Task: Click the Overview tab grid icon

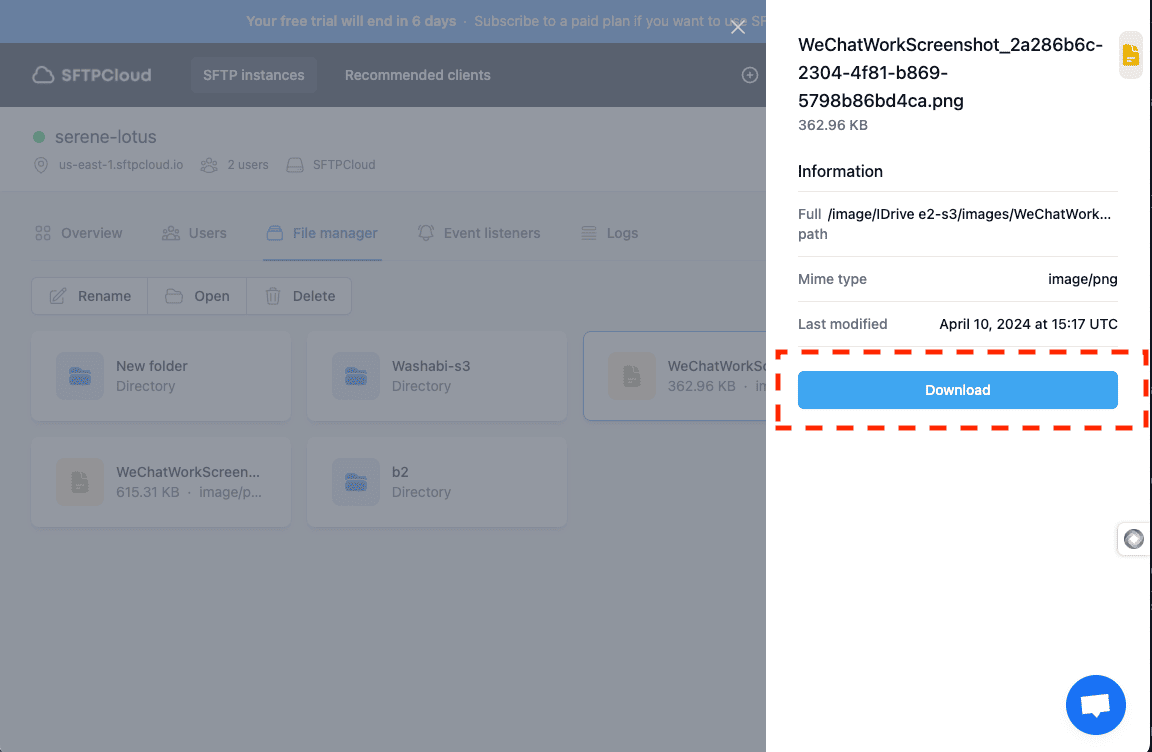Action: click(43, 233)
